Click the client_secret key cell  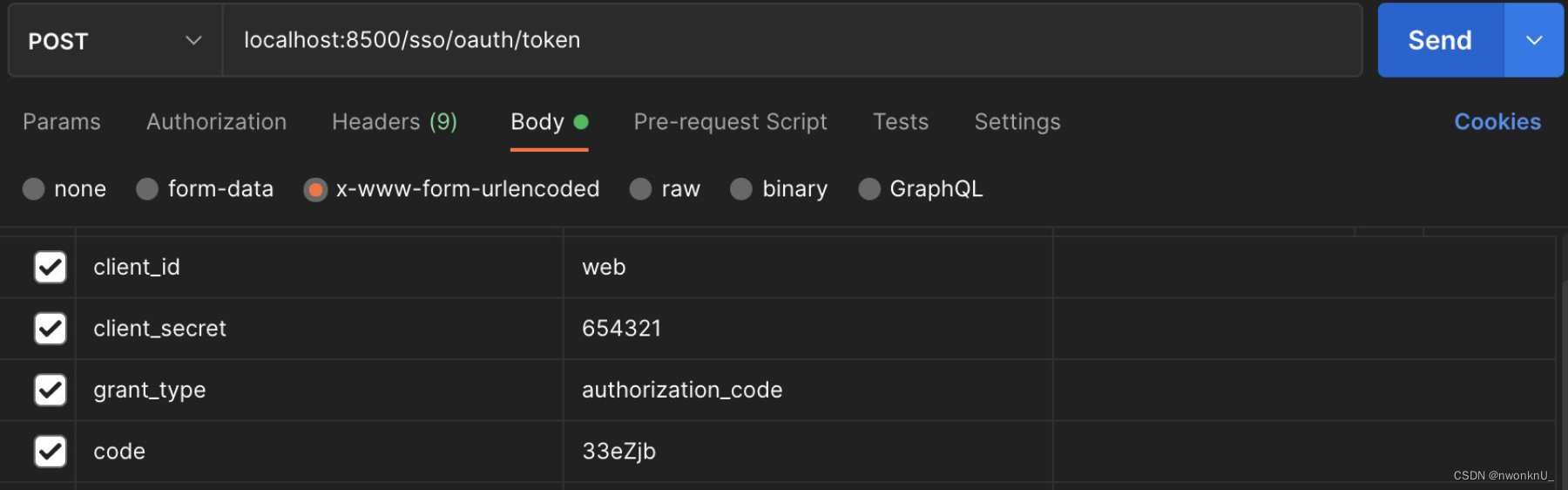(x=320, y=329)
